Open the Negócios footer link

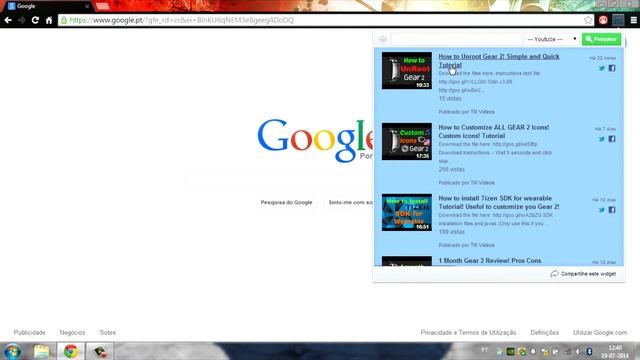[72, 332]
